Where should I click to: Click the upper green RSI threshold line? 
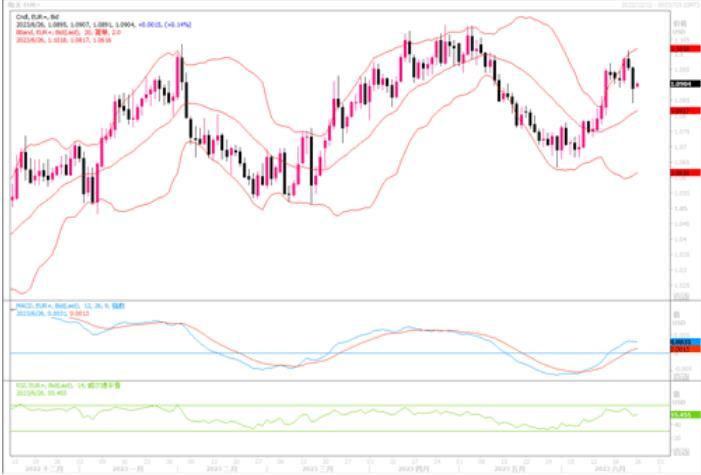point(300,405)
